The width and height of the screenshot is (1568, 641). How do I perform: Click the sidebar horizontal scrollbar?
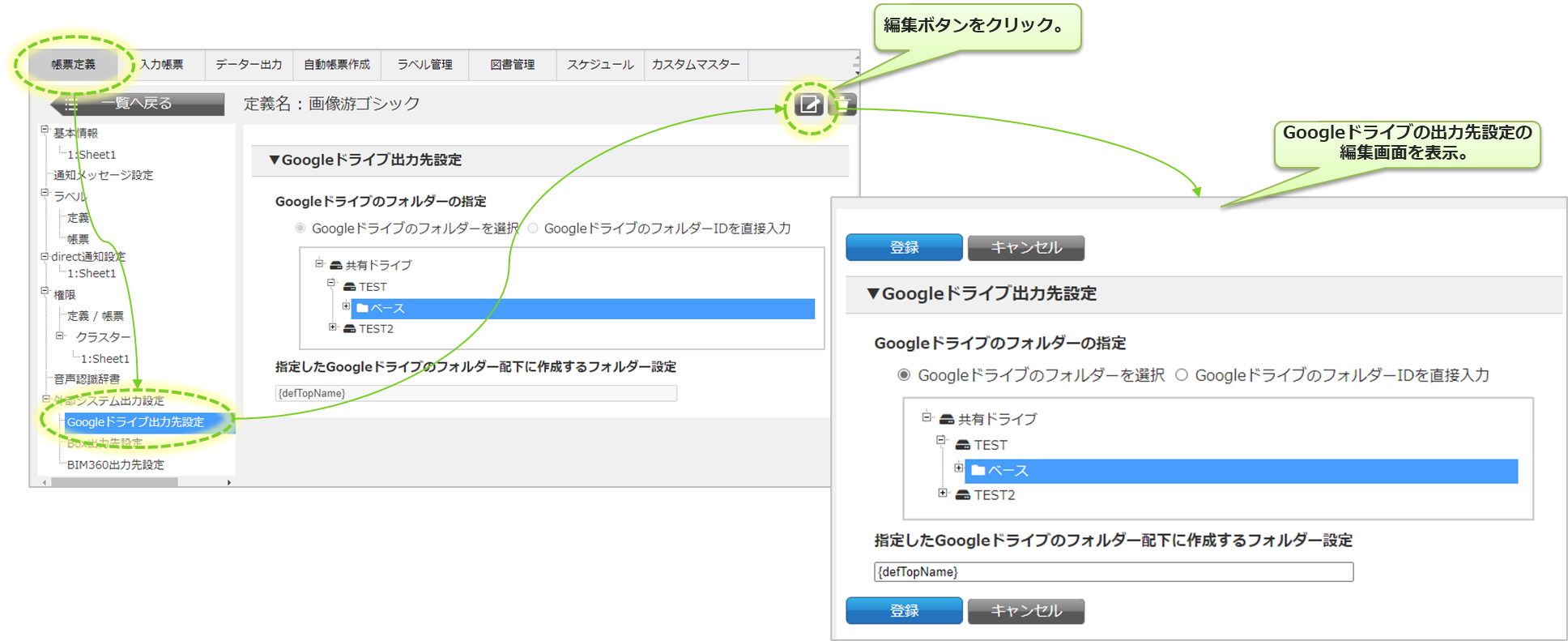(x=113, y=482)
